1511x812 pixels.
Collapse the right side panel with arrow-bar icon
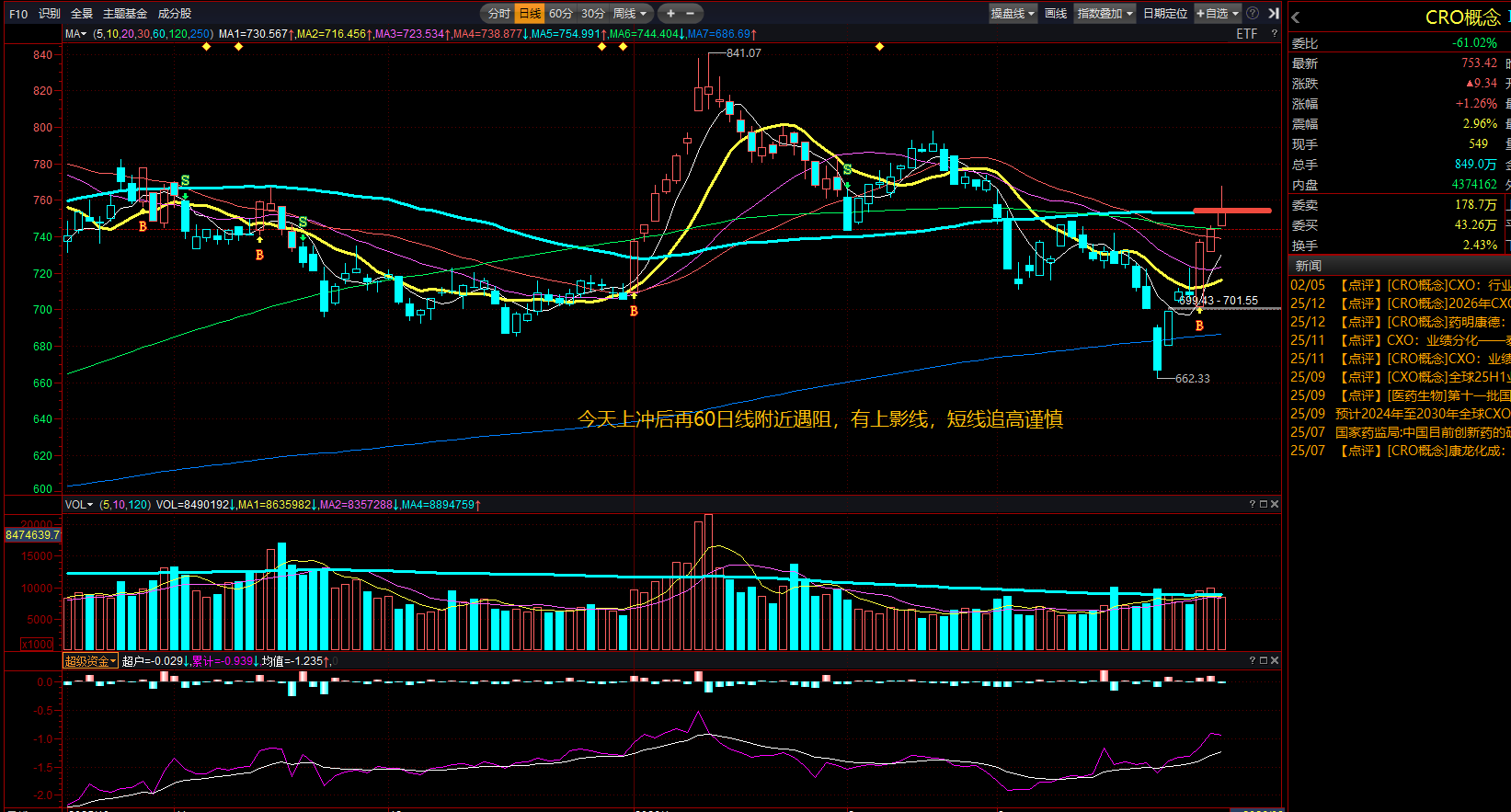pos(1274,13)
